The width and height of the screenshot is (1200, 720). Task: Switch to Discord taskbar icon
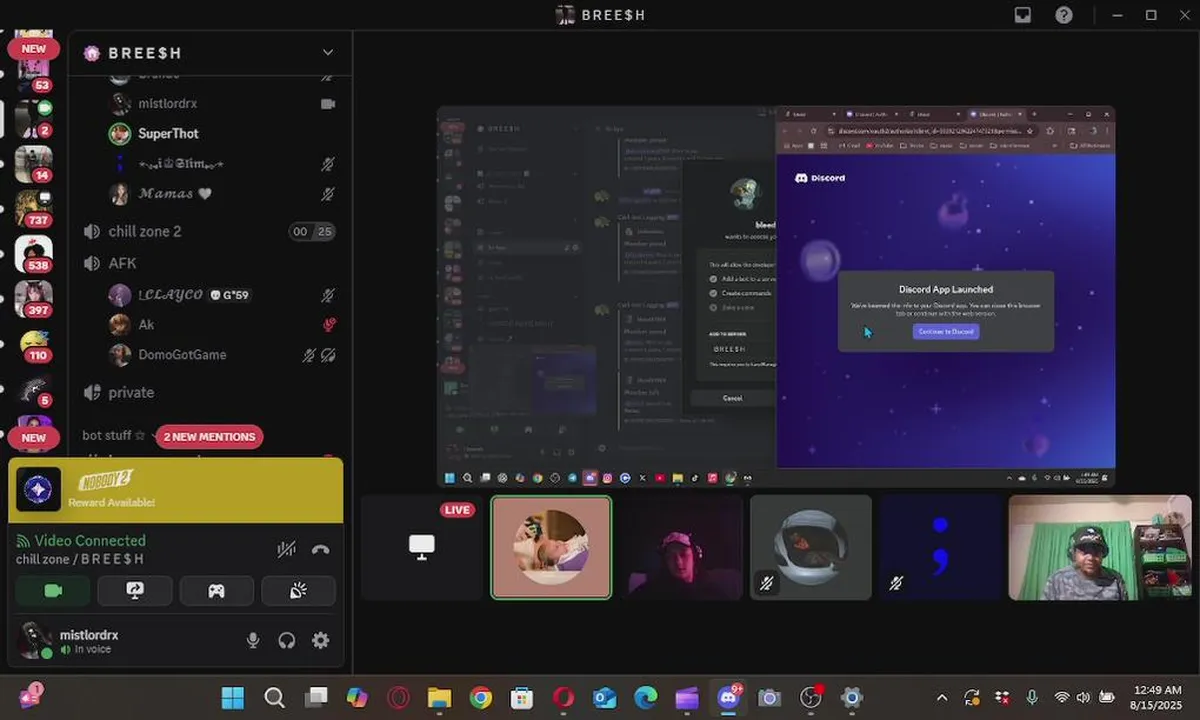729,698
